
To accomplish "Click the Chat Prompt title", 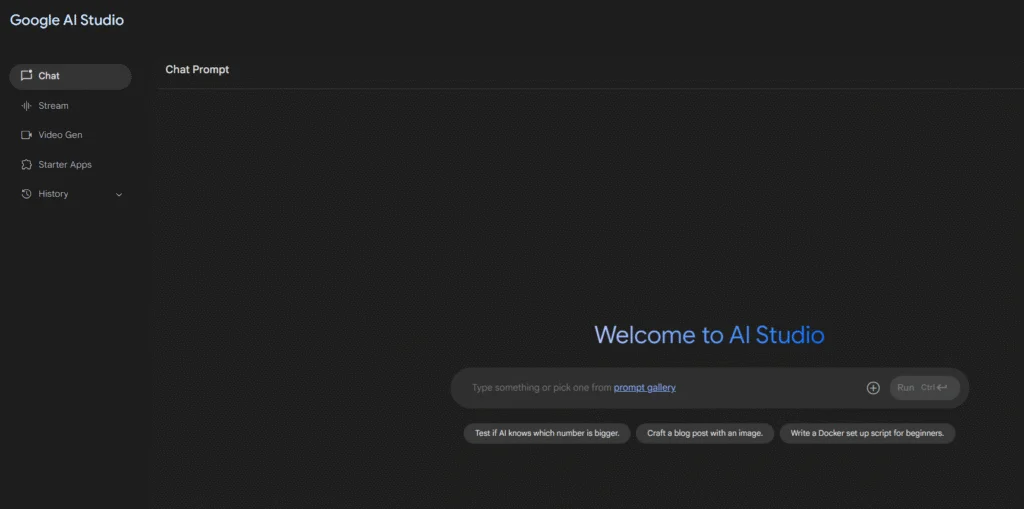I will click(x=197, y=69).
